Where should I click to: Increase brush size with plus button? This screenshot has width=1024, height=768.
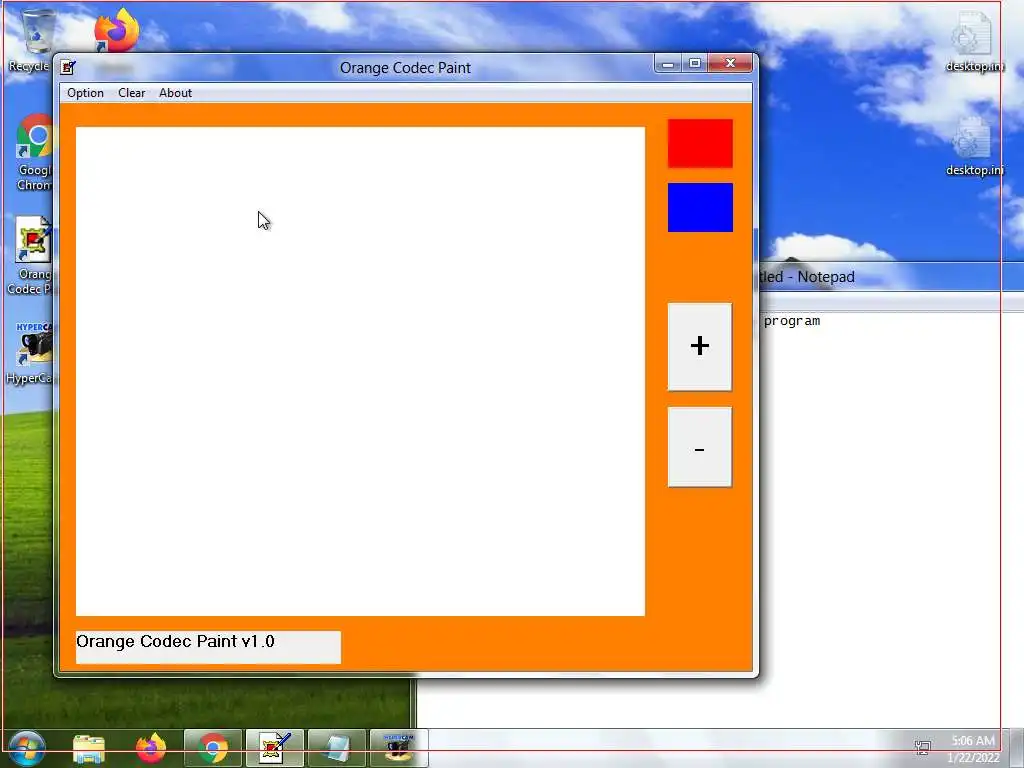(x=699, y=347)
